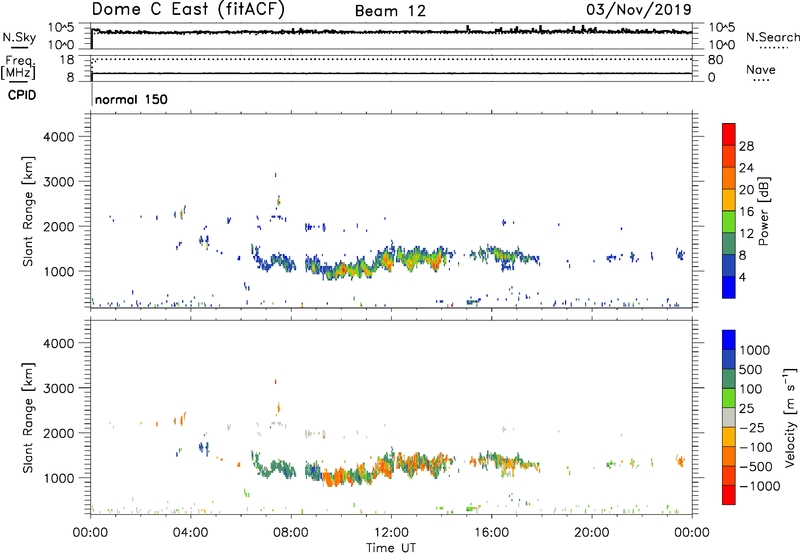Image resolution: width=800 pixels, height=554 pixels.
Task: Click the '16' power colorbar tick
Action: [746, 212]
